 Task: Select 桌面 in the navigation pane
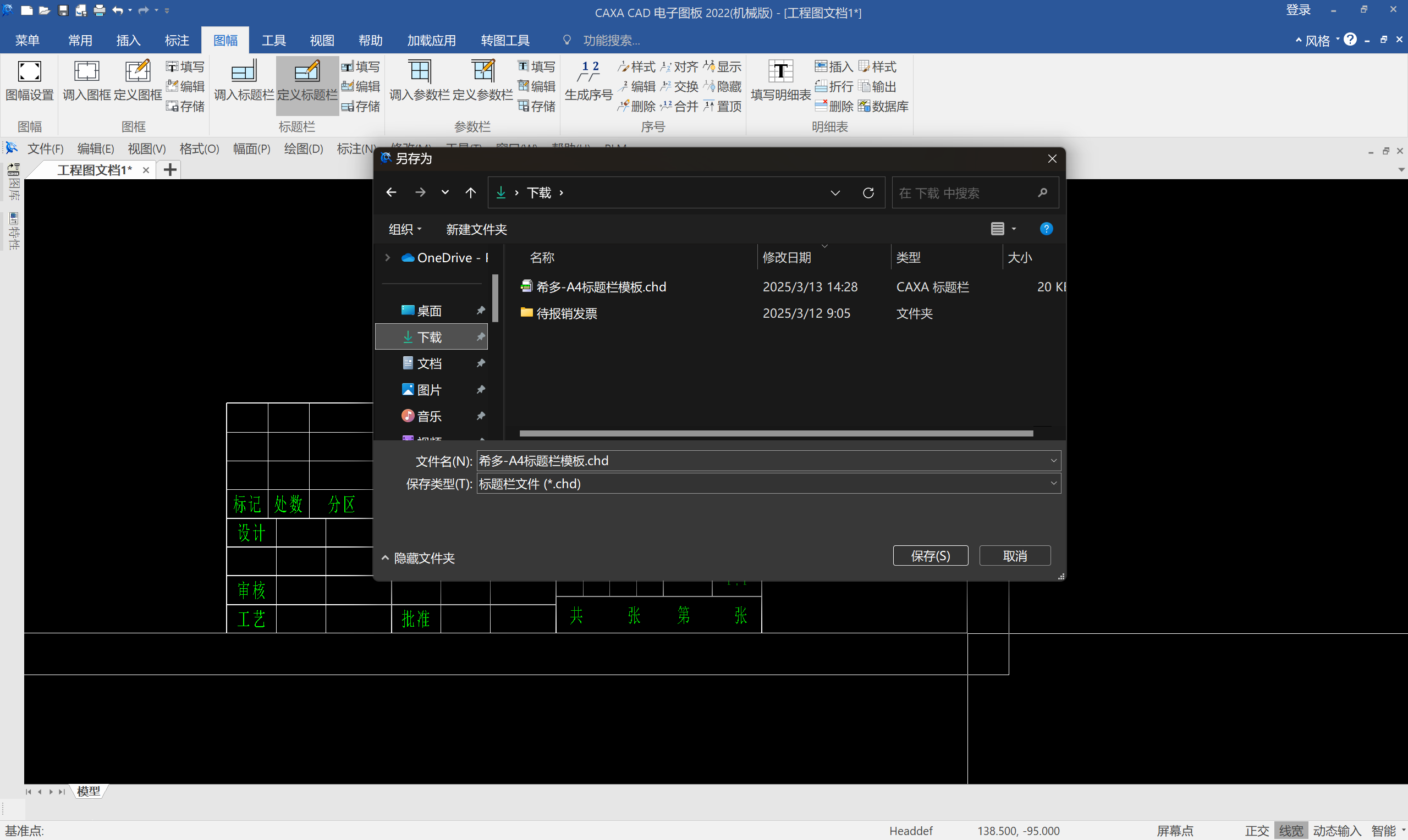click(x=429, y=311)
